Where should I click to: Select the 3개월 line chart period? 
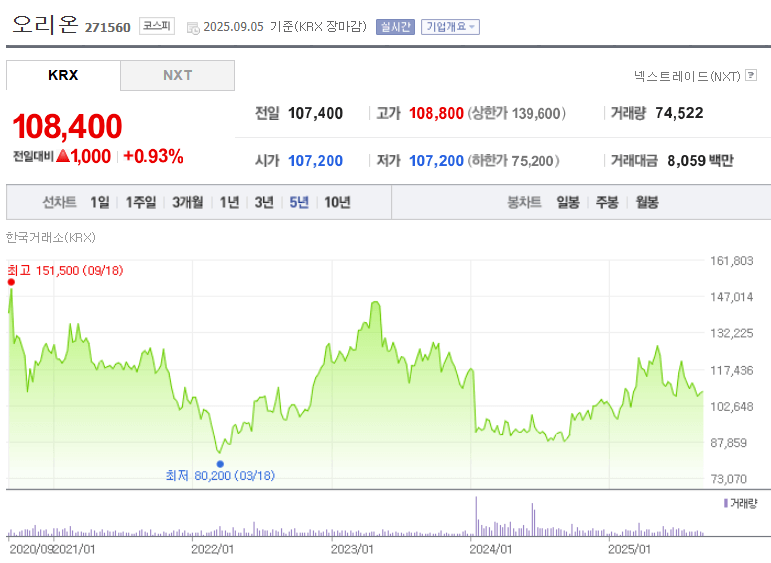(x=187, y=202)
